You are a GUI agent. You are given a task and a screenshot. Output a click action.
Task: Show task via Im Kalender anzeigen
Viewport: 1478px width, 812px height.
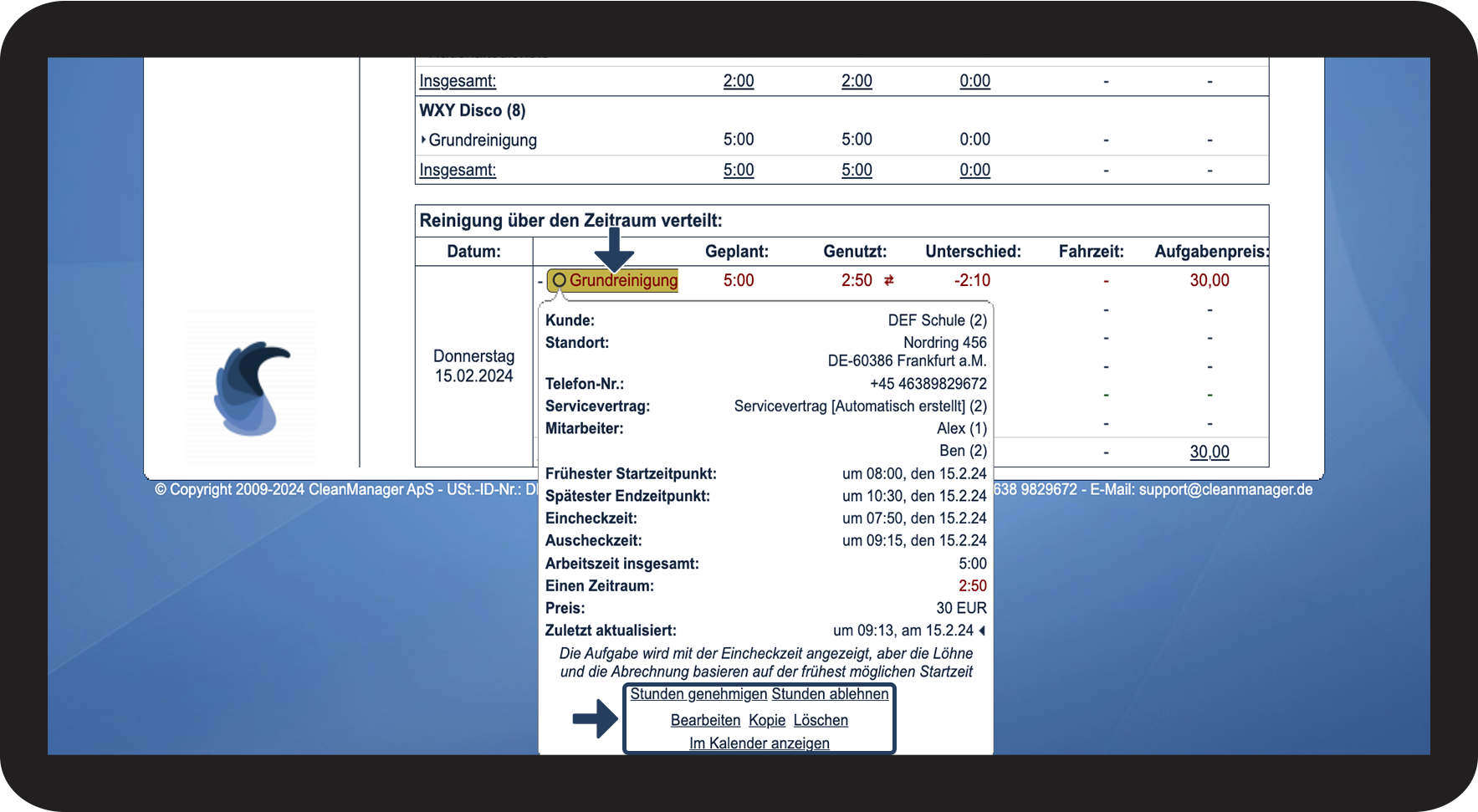[759, 743]
